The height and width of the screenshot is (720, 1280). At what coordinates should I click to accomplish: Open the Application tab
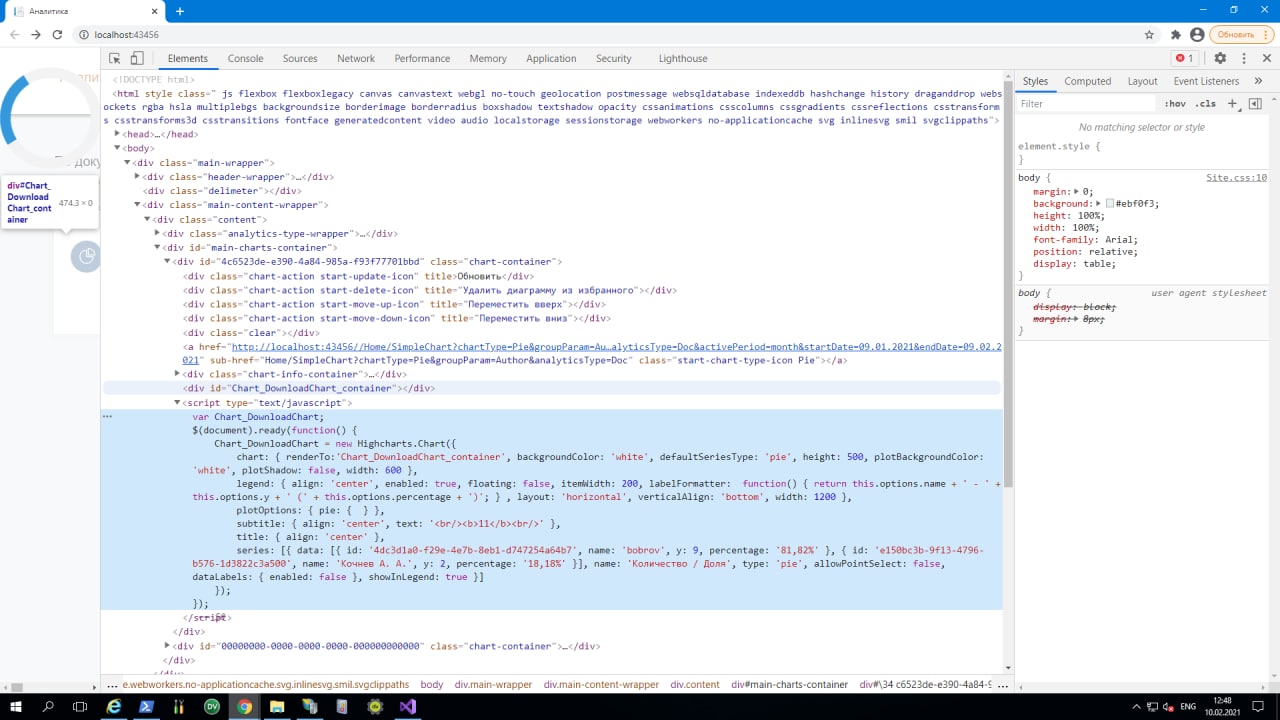pyautogui.click(x=551, y=59)
